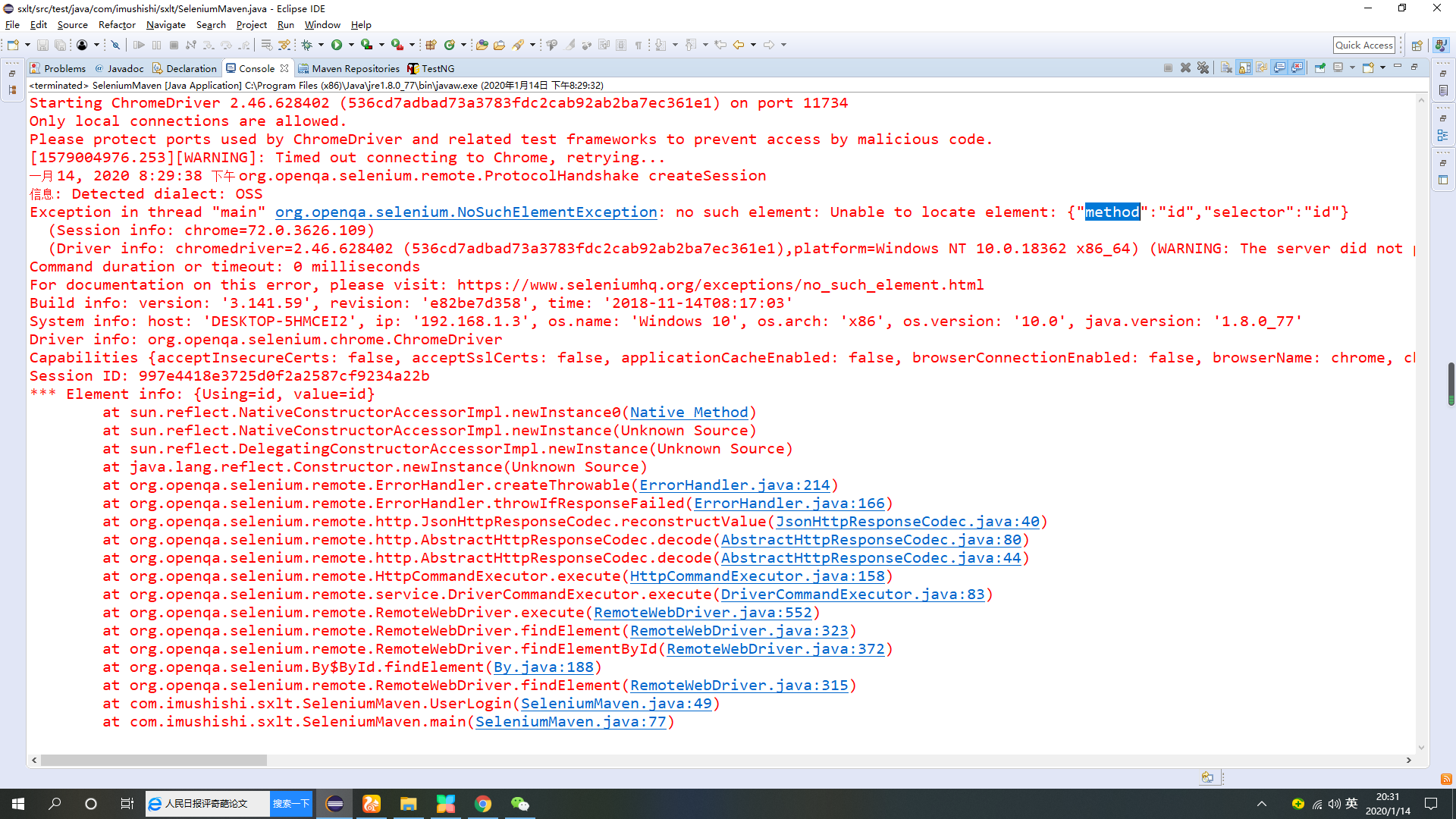Clear the console output
The height and width of the screenshot is (819, 1456).
pos(1226,68)
